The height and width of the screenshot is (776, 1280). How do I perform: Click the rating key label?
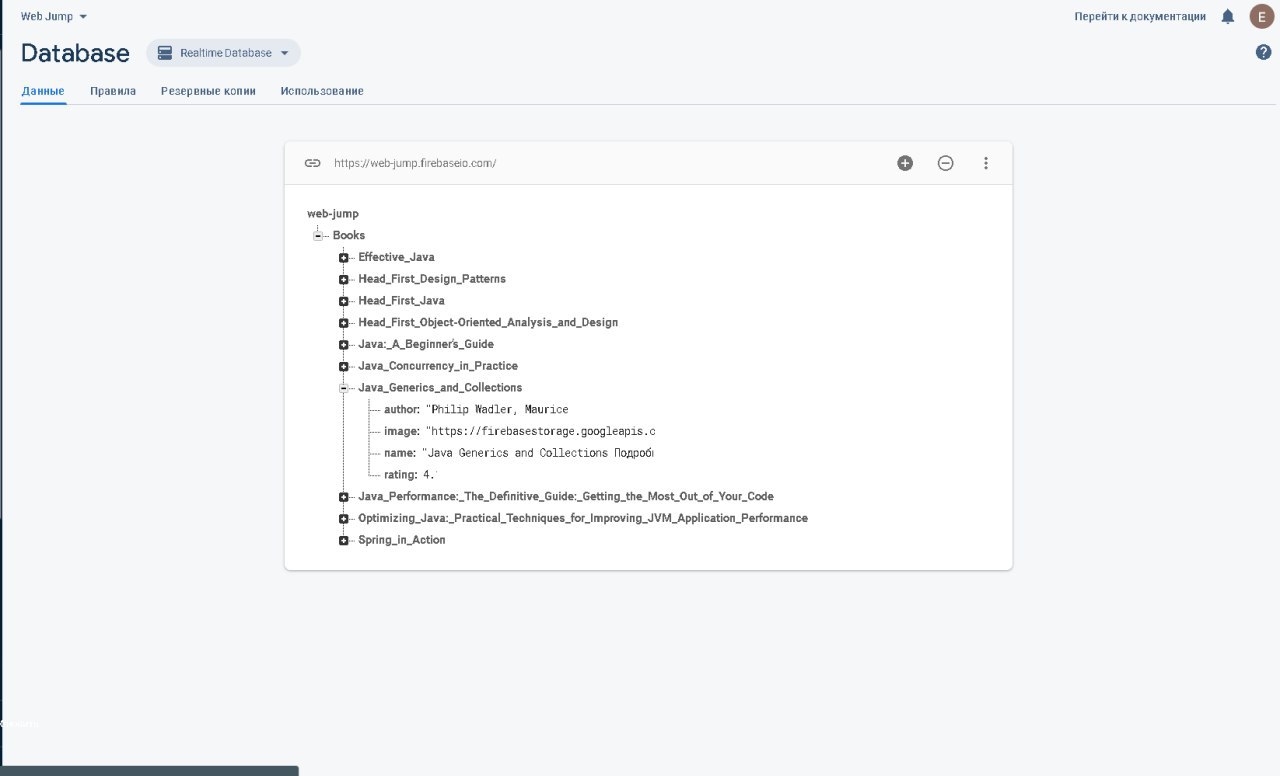(401, 475)
